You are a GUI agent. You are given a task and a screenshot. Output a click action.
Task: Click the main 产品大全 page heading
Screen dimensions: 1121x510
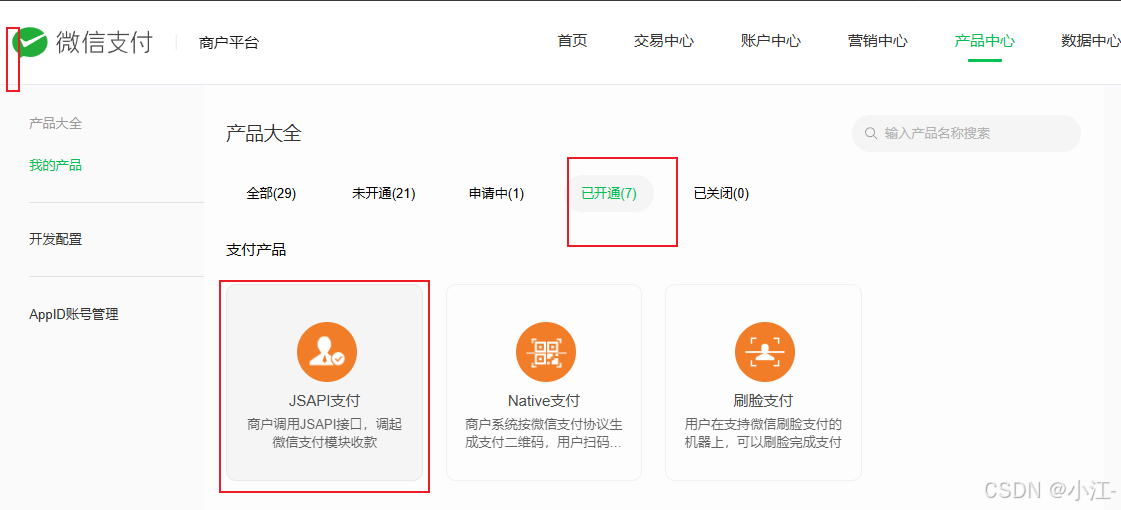point(264,134)
